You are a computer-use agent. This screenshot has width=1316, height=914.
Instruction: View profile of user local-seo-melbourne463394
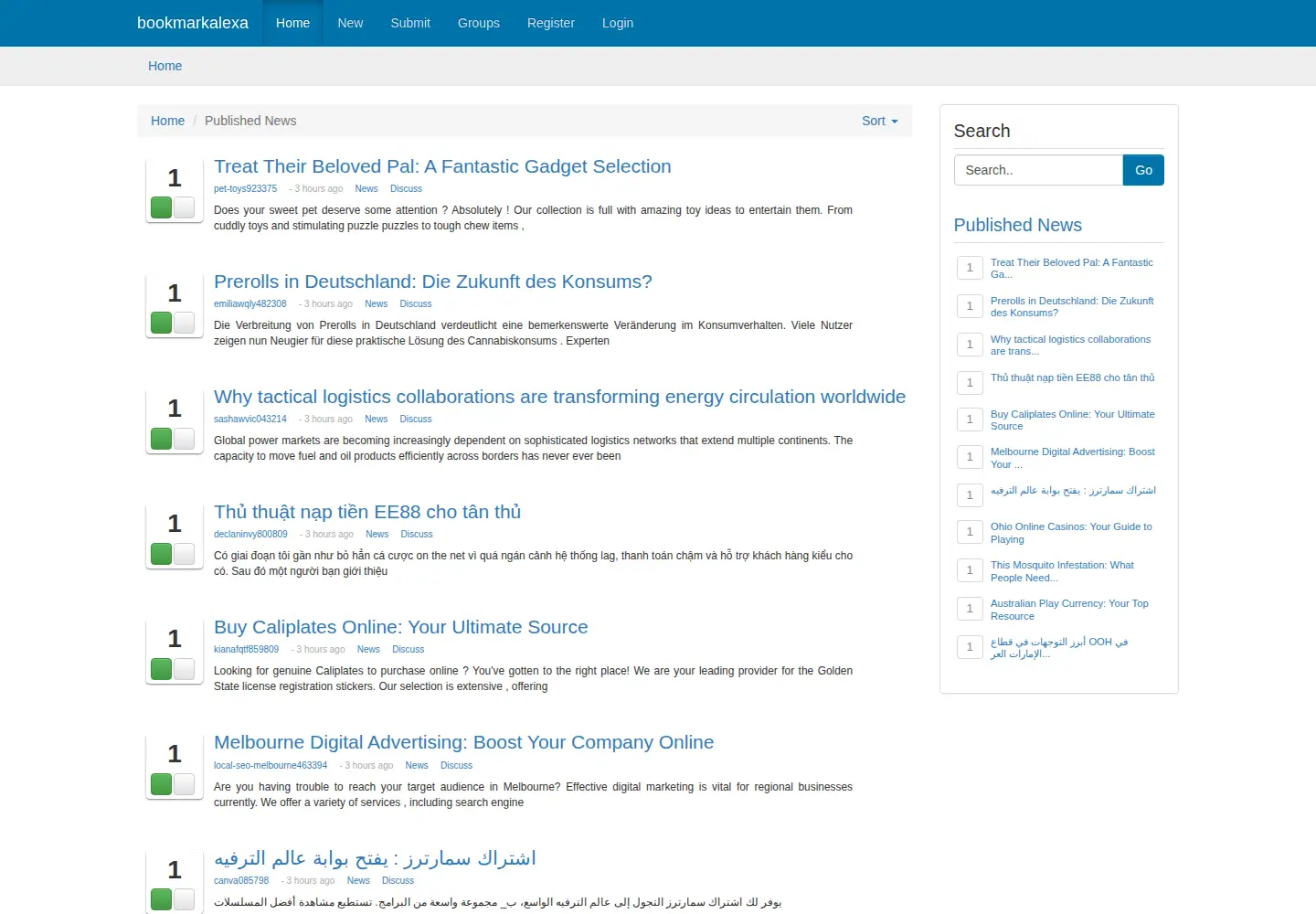(x=271, y=765)
